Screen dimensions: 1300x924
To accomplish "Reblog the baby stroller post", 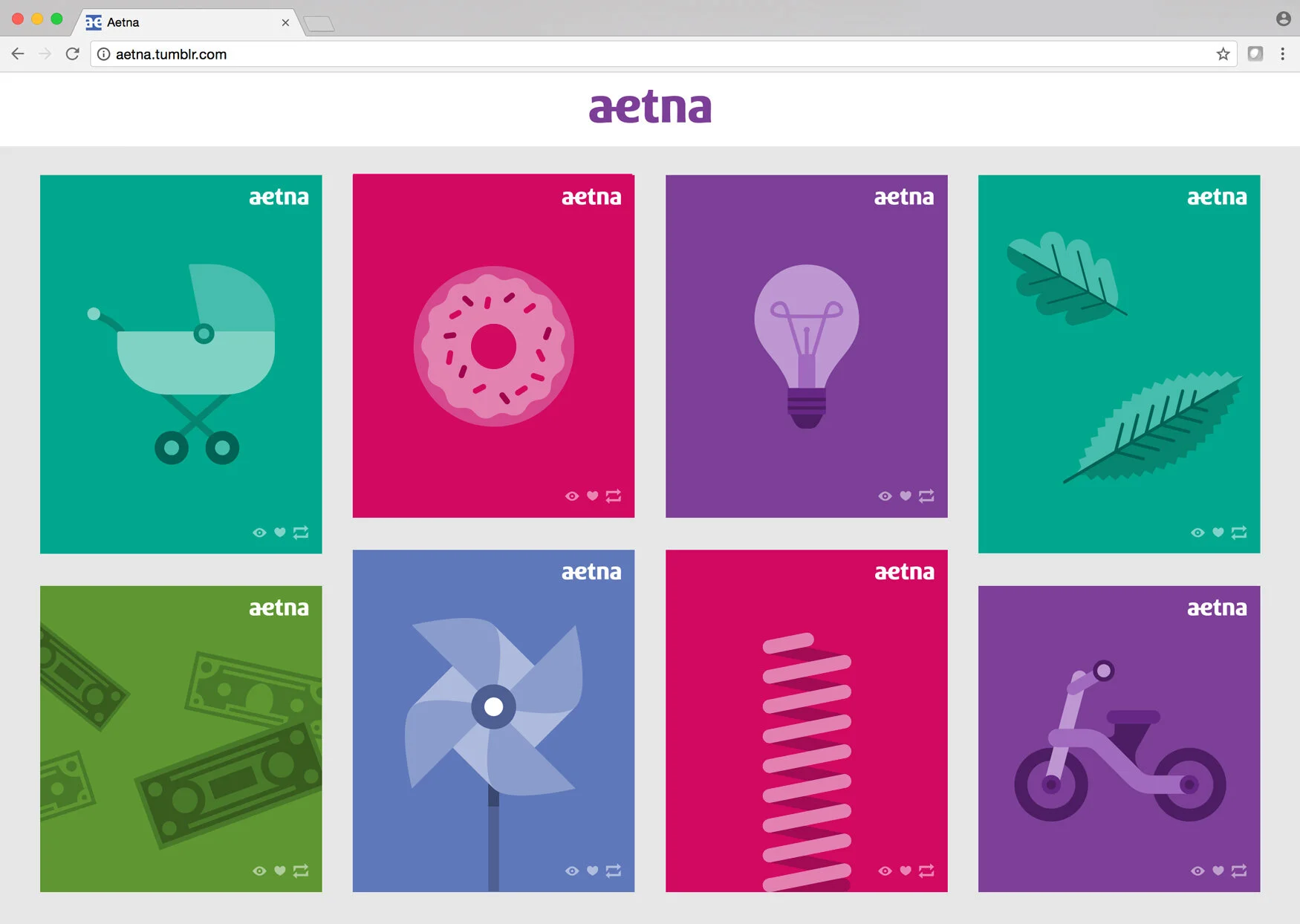I will (x=301, y=533).
